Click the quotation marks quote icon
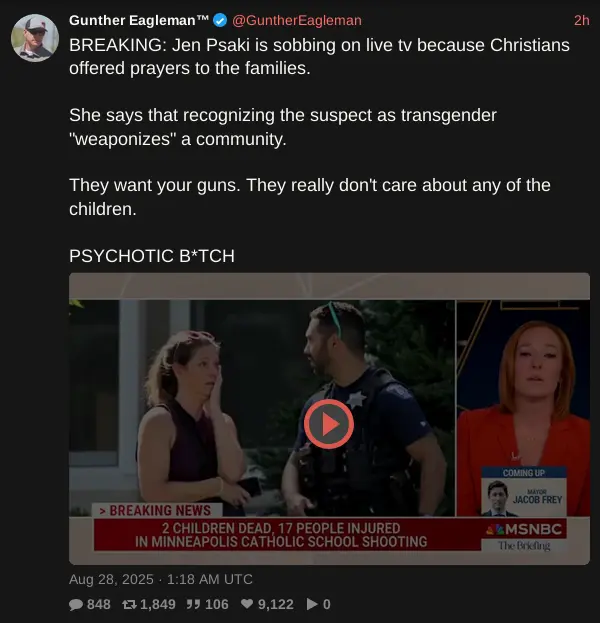 pyautogui.click(x=194, y=604)
